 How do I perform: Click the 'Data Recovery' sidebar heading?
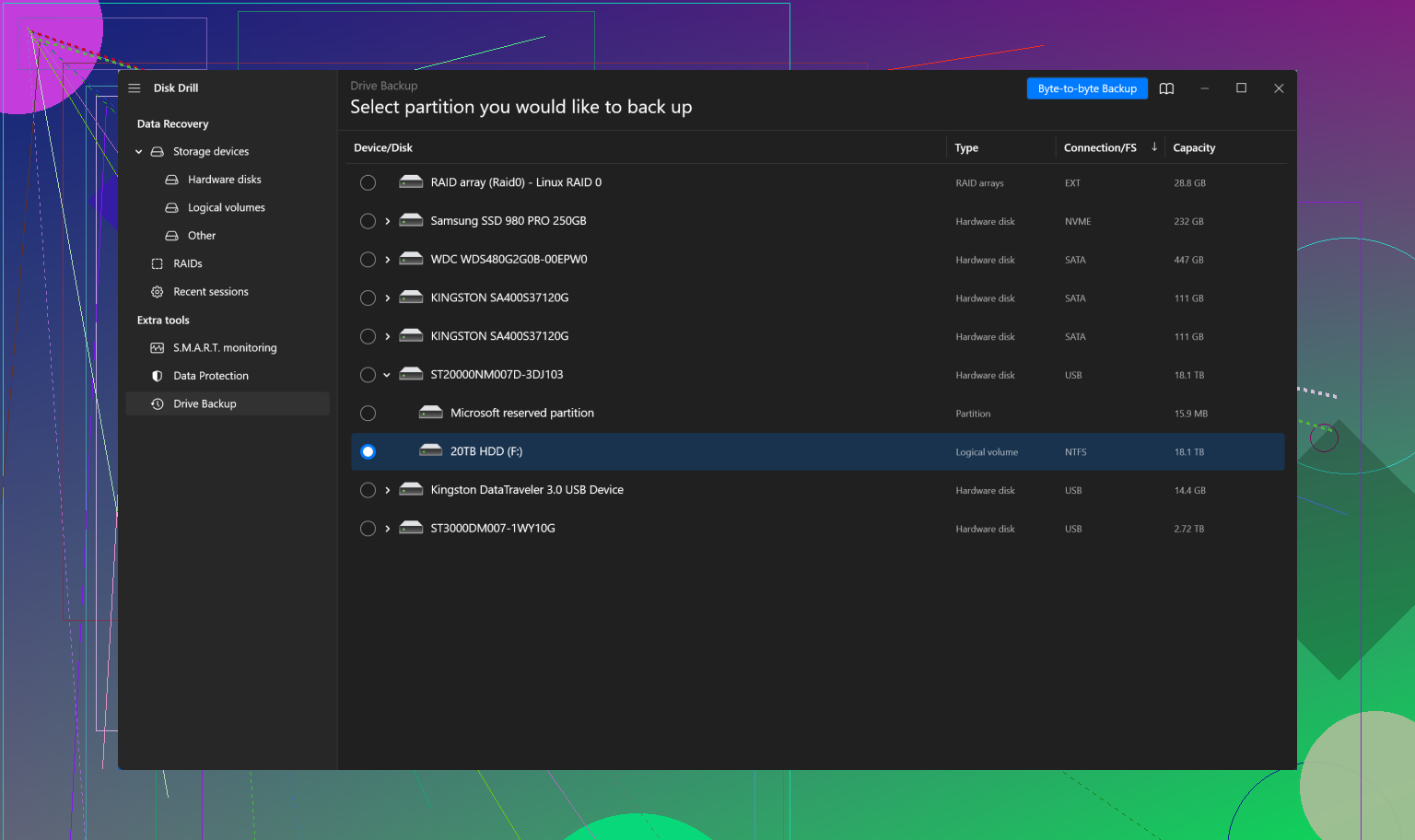[173, 124]
